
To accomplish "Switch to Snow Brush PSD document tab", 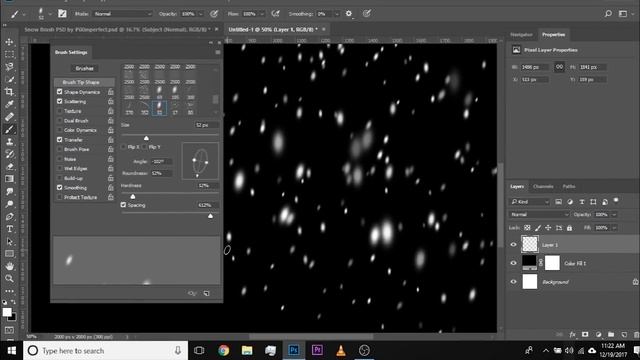I will point(118,29).
